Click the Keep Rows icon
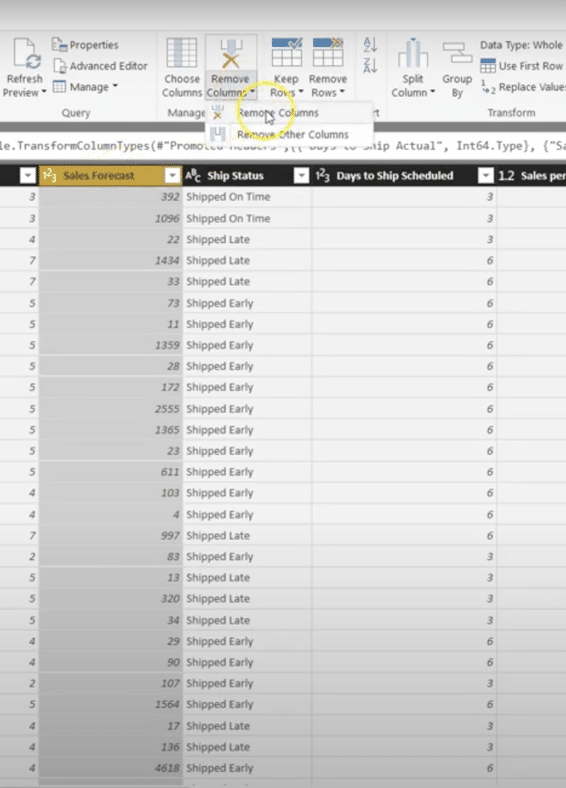566x788 pixels. pyautogui.click(x=287, y=52)
